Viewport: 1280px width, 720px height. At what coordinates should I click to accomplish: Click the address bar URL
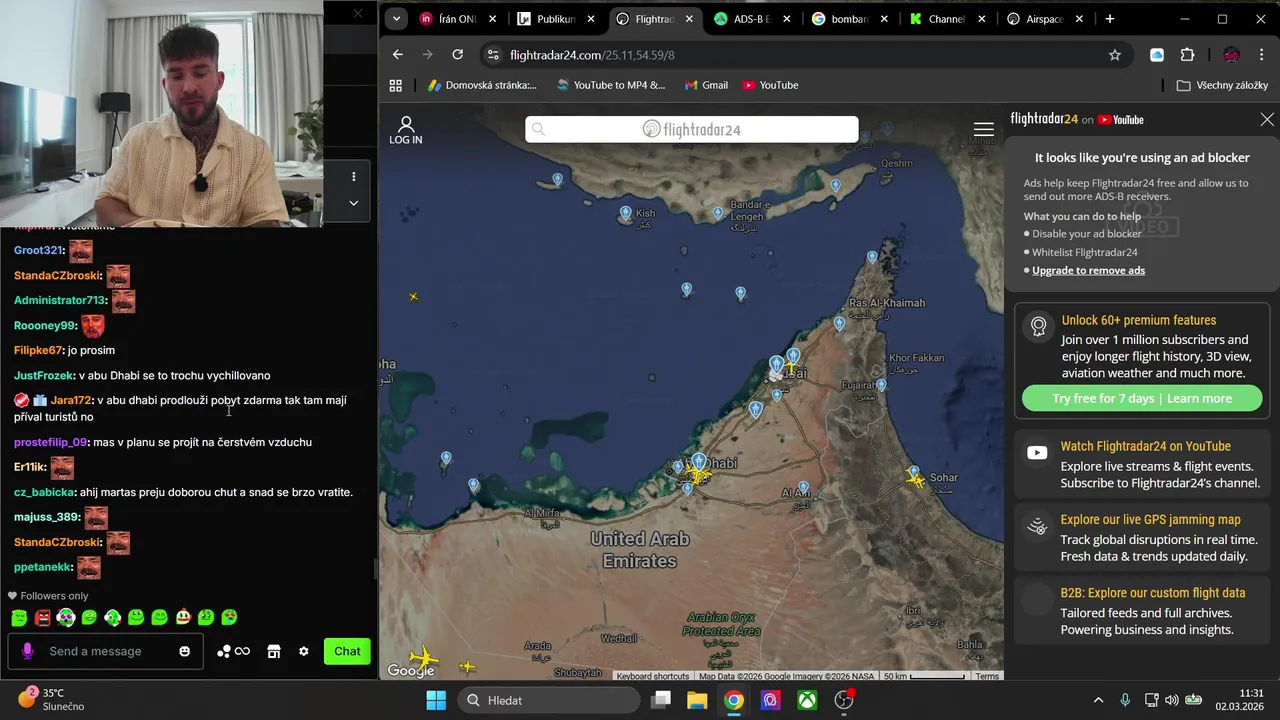point(592,55)
